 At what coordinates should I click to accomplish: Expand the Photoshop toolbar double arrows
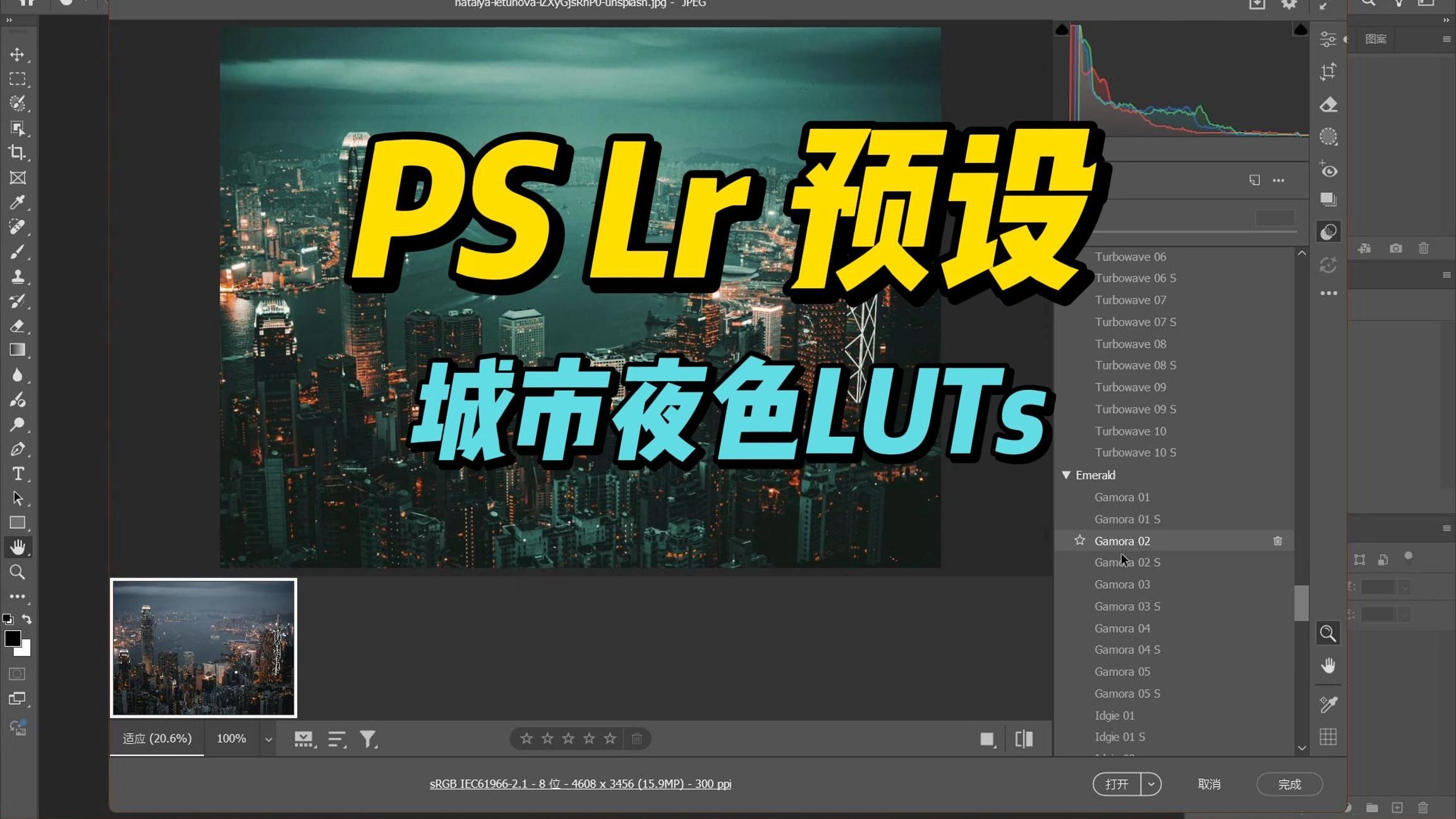coord(9,20)
